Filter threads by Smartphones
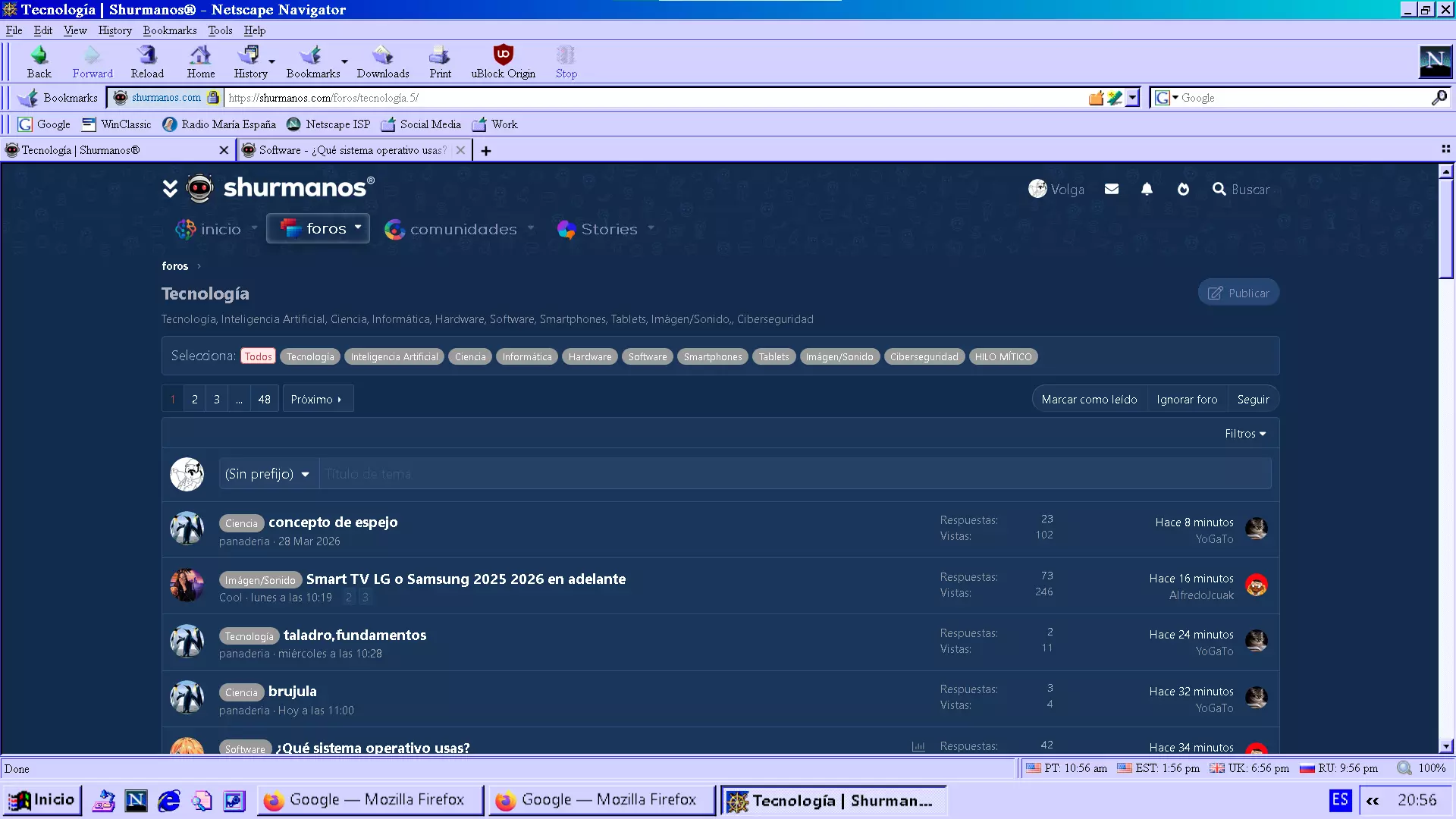The width and height of the screenshot is (1456, 819). (713, 356)
